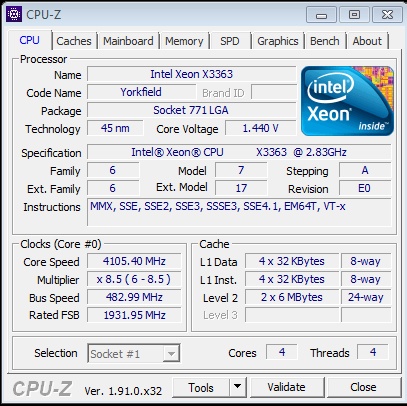
Task: Select the Memory tab
Action: coord(184,41)
